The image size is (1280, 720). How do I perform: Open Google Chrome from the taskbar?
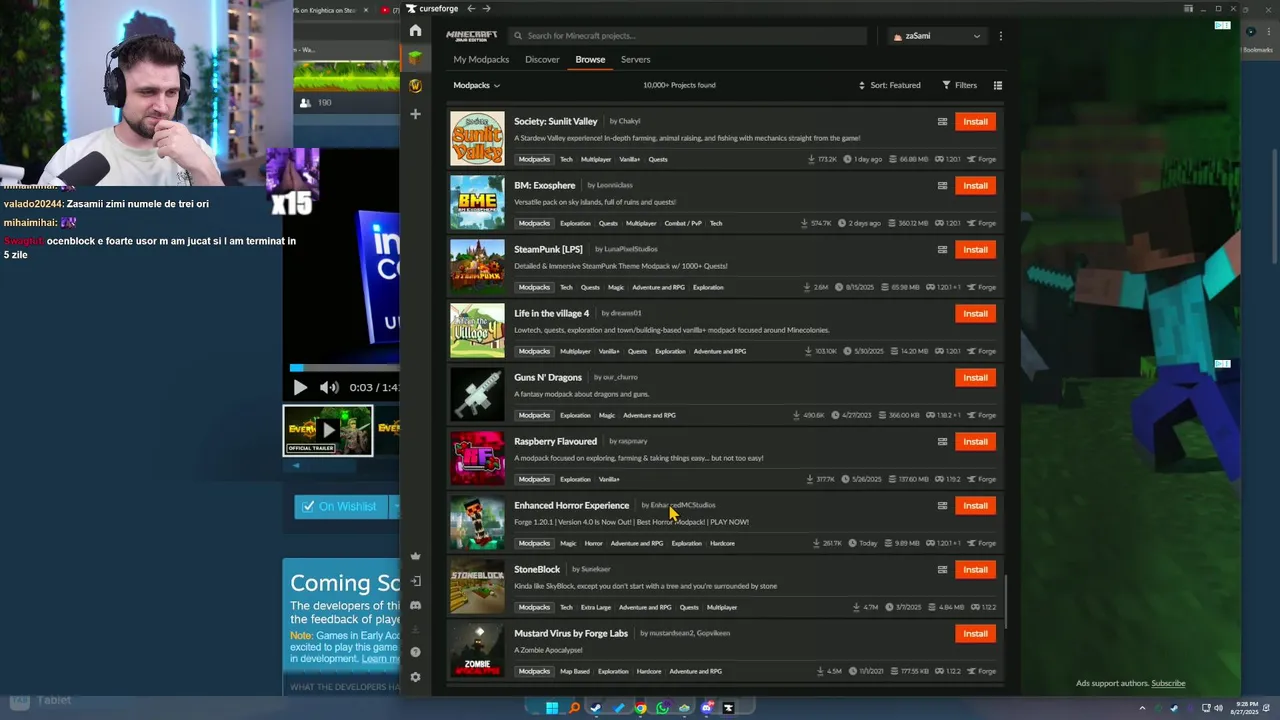coord(640,708)
